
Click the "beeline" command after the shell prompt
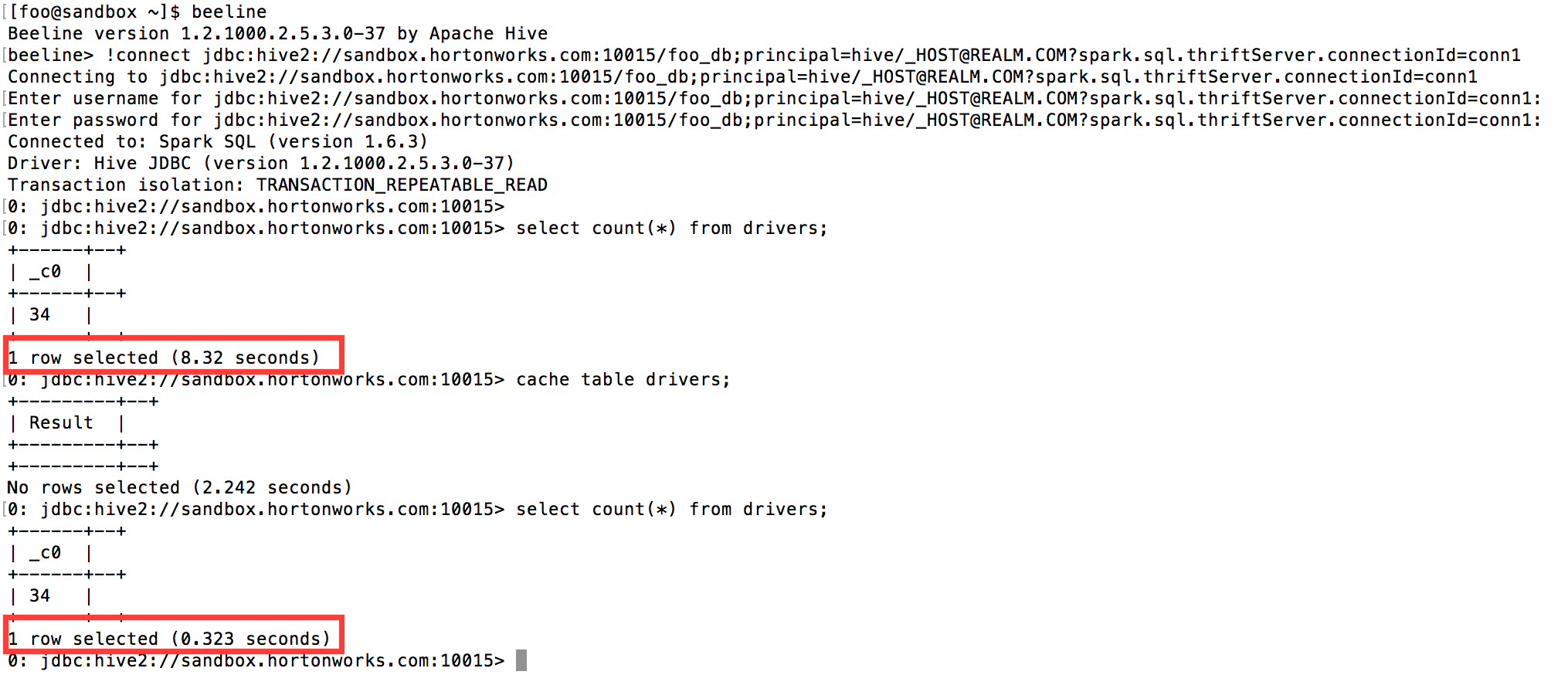click(x=229, y=12)
